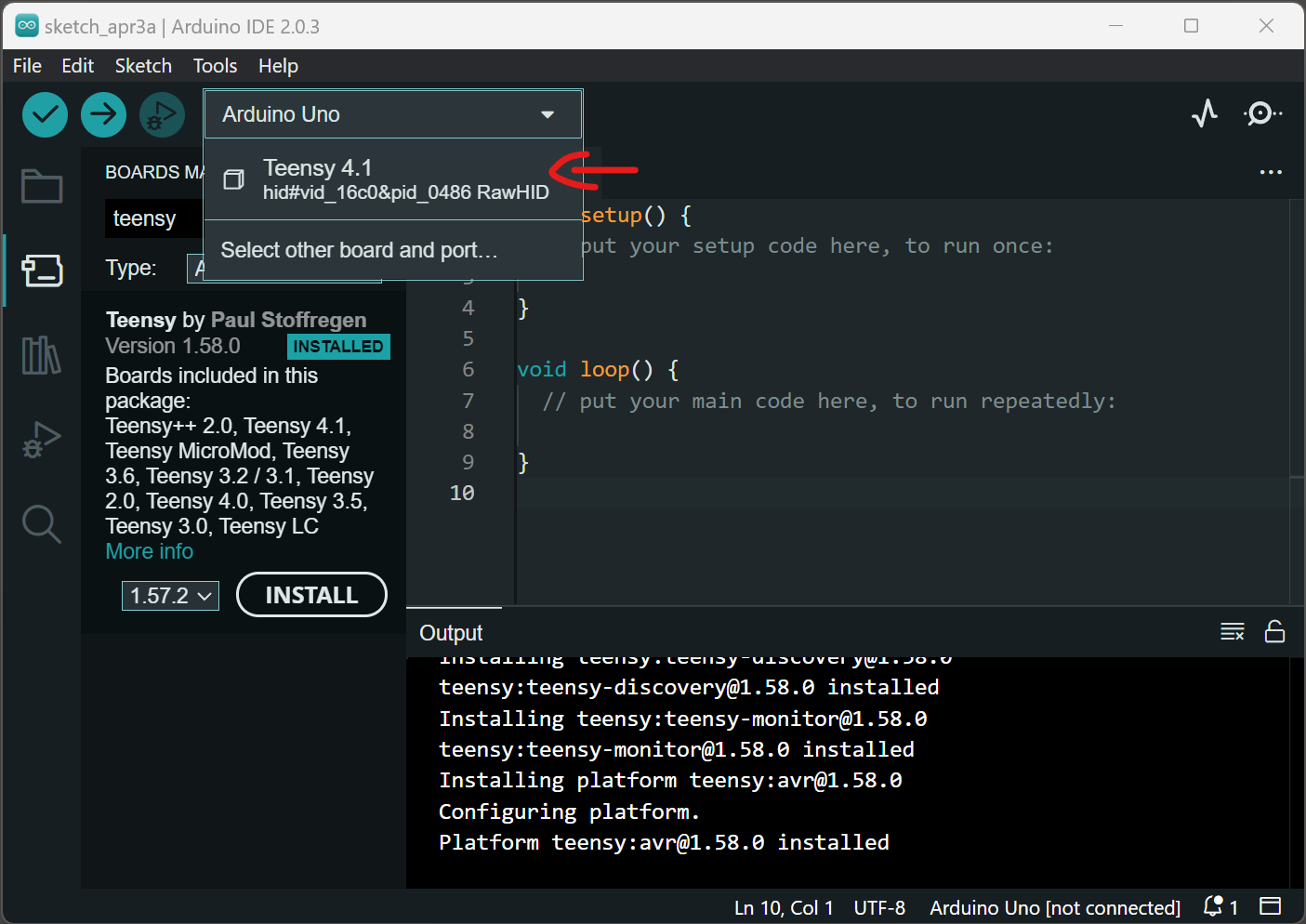1306x924 pixels.
Task: Click the 'void loop() {' code line
Action: tap(598, 369)
